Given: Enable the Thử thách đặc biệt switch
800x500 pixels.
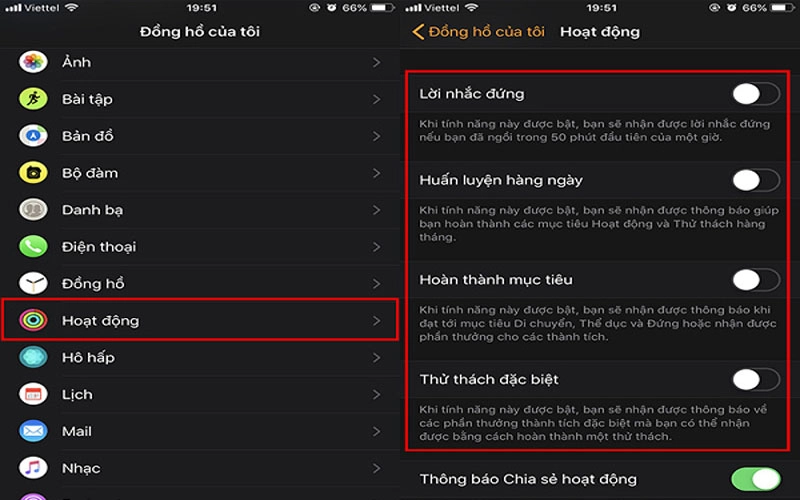Looking at the screenshot, I should pos(756,380).
